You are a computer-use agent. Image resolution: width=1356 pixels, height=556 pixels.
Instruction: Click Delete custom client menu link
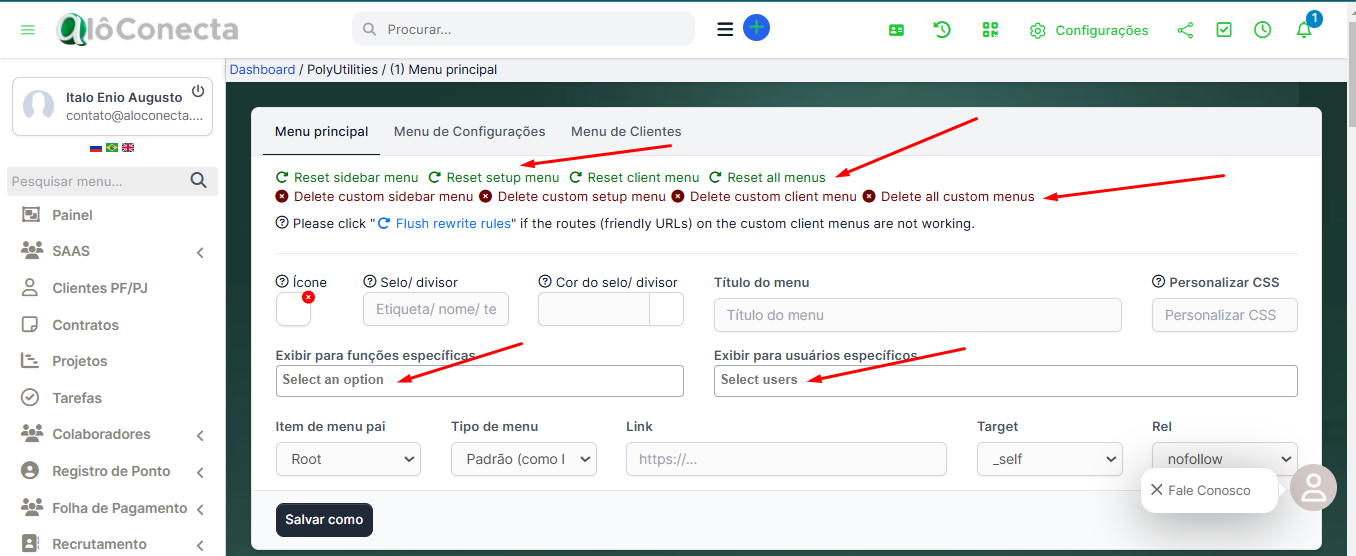coord(764,196)
